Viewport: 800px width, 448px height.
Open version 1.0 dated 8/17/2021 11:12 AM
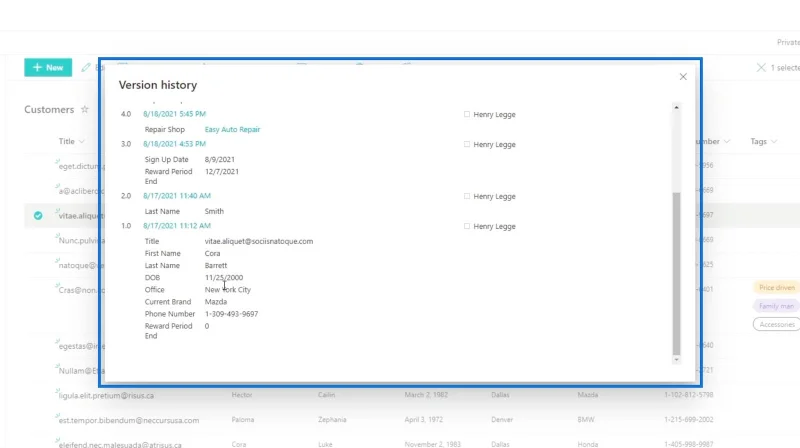pos(177,226)
